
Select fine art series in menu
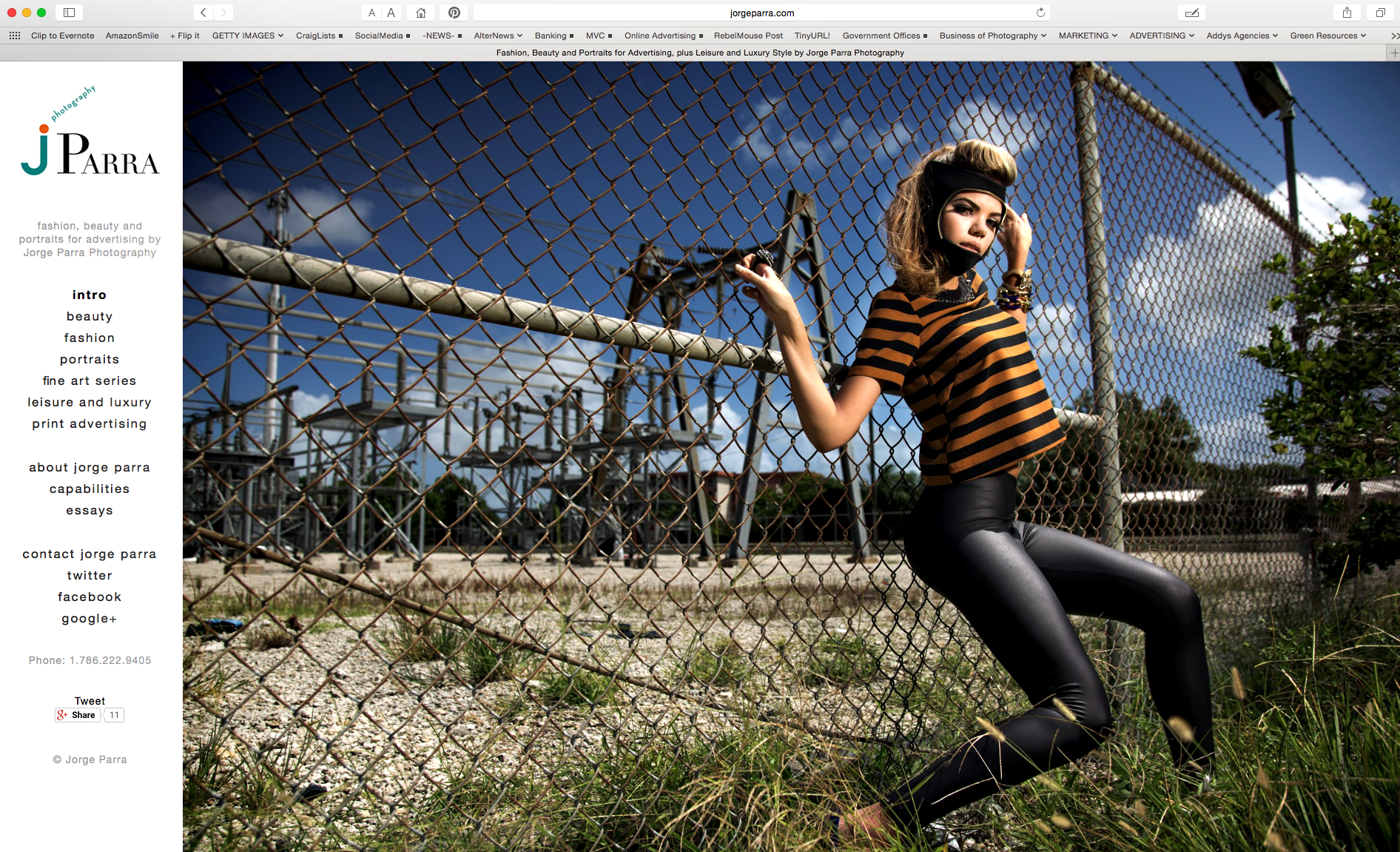pyautogui.click(x=90, y=380)
